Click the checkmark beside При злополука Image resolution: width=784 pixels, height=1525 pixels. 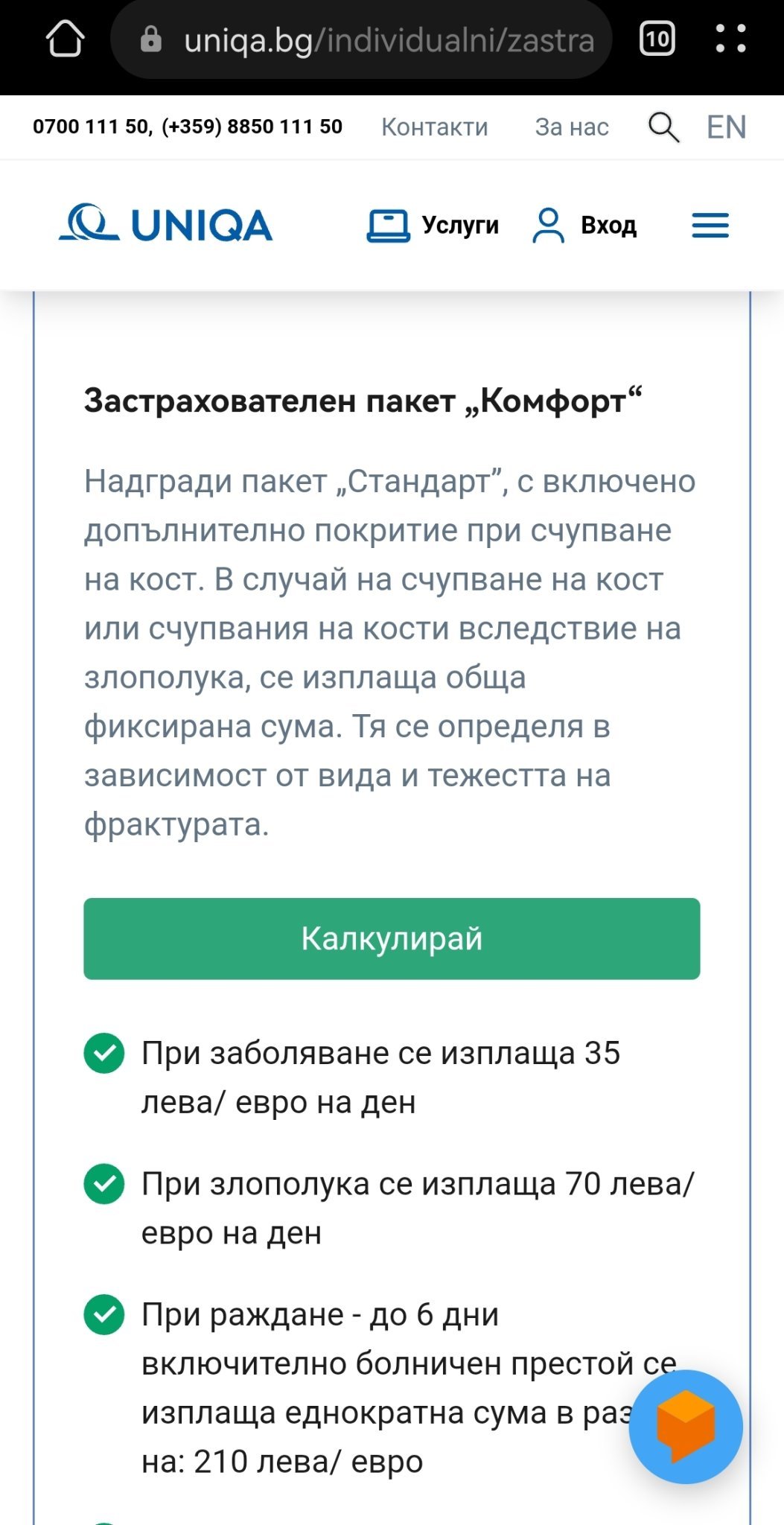point(104,1184)
